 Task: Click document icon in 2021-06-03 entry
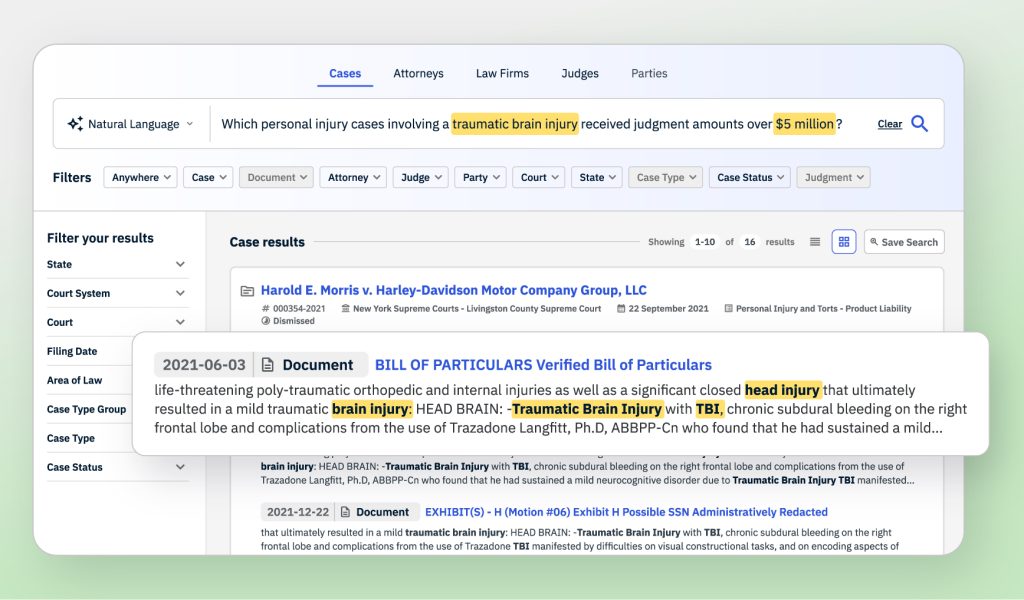(269, 365)
